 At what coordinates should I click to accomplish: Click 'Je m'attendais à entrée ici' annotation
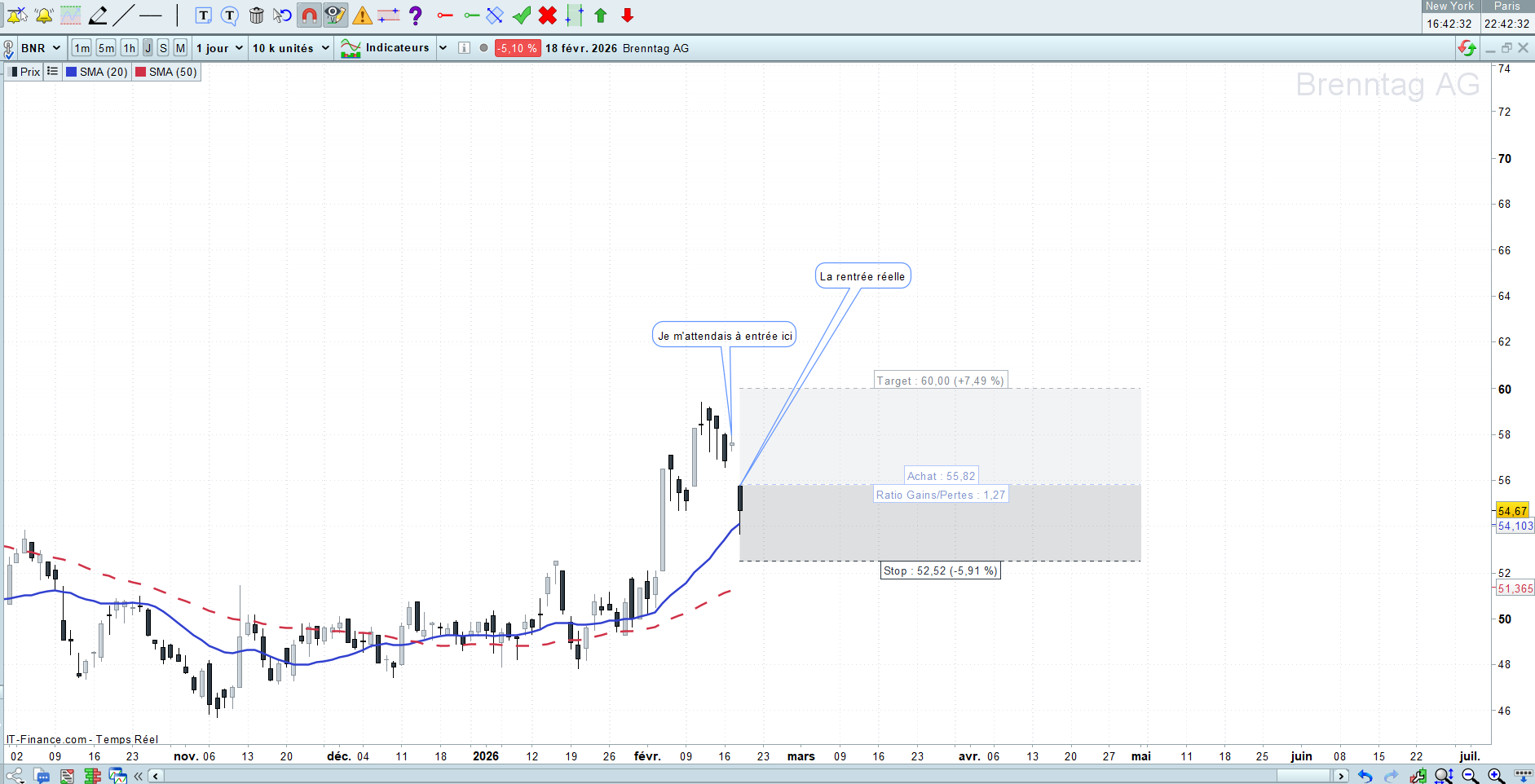(x=725, y=335)
